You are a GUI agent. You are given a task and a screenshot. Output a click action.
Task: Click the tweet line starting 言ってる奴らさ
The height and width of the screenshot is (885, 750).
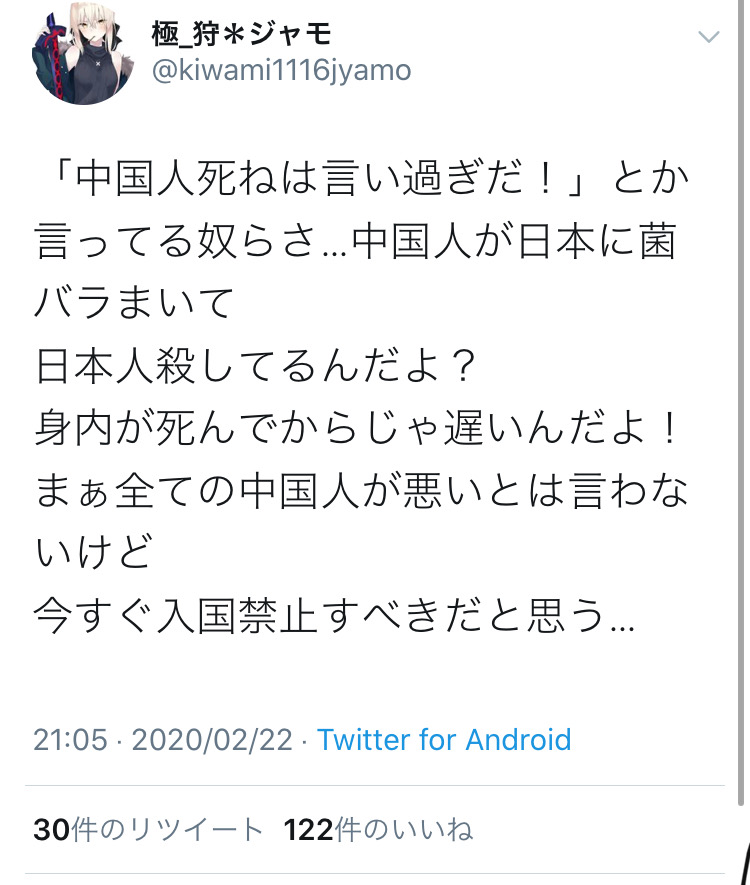click(356, 242)
